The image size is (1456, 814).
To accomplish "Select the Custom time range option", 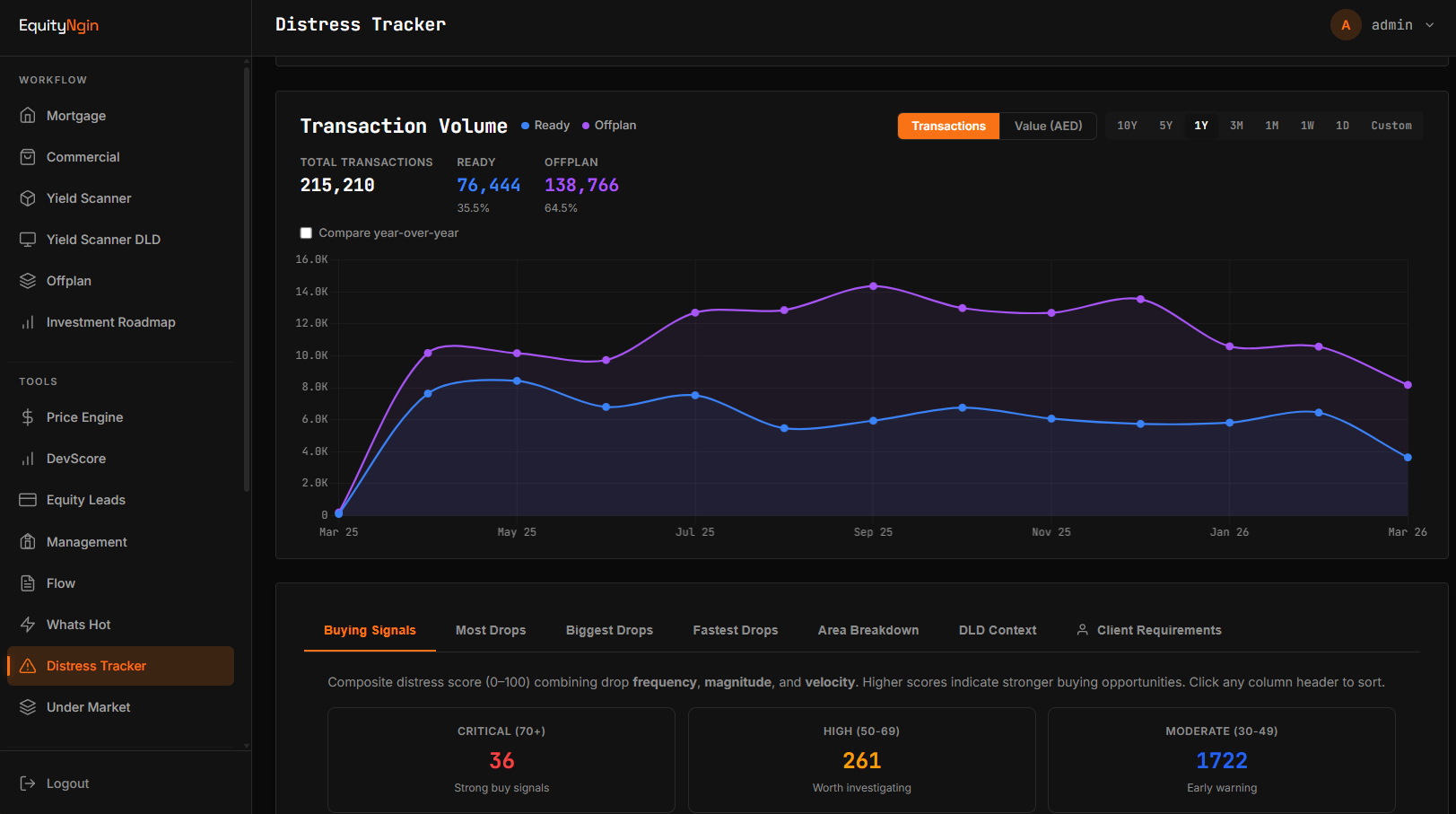I will [x=1391, y=125].
